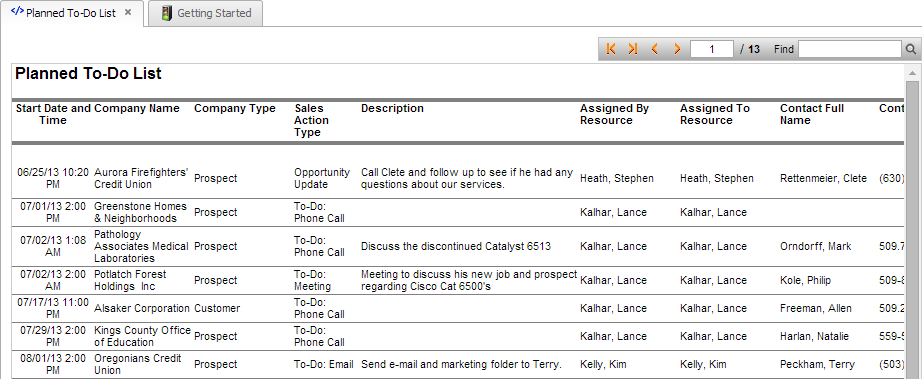Close the Planned To-Do List tab
922x379 pixels.
point(128,12)
